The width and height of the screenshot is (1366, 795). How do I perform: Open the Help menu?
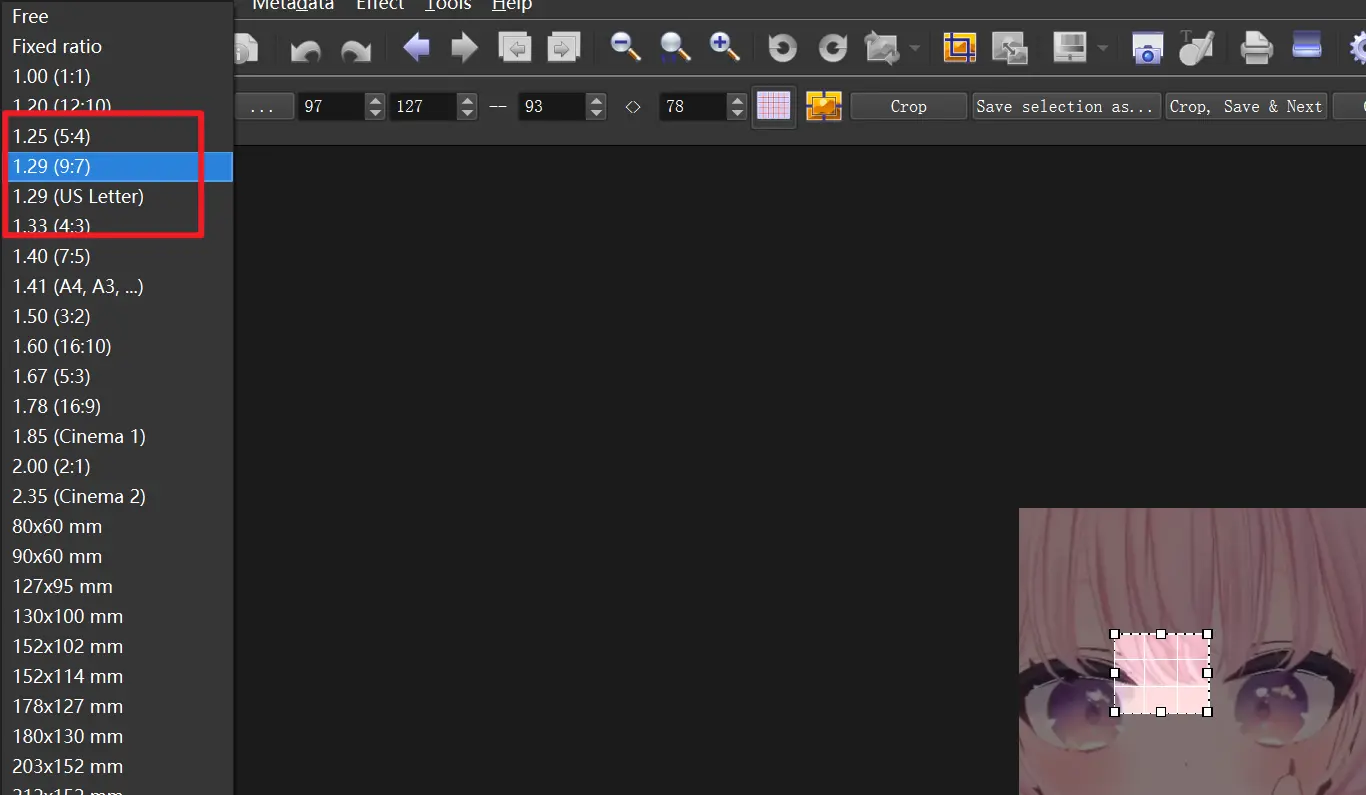(512, 5)
